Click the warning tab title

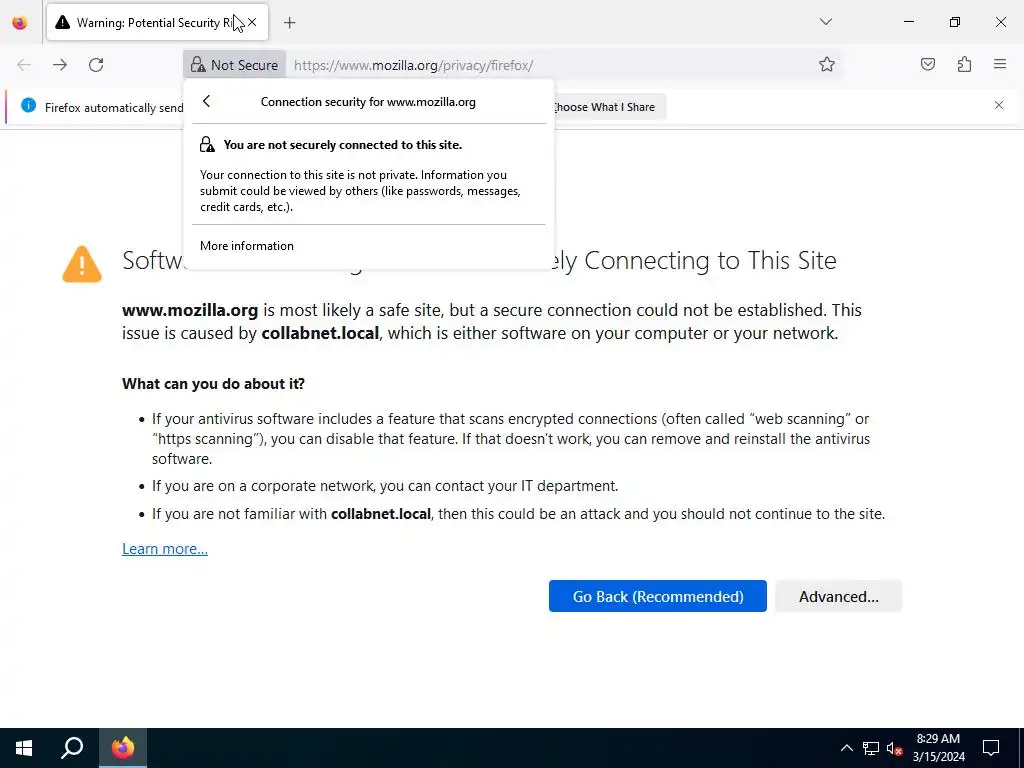click(x=154, y=23)
